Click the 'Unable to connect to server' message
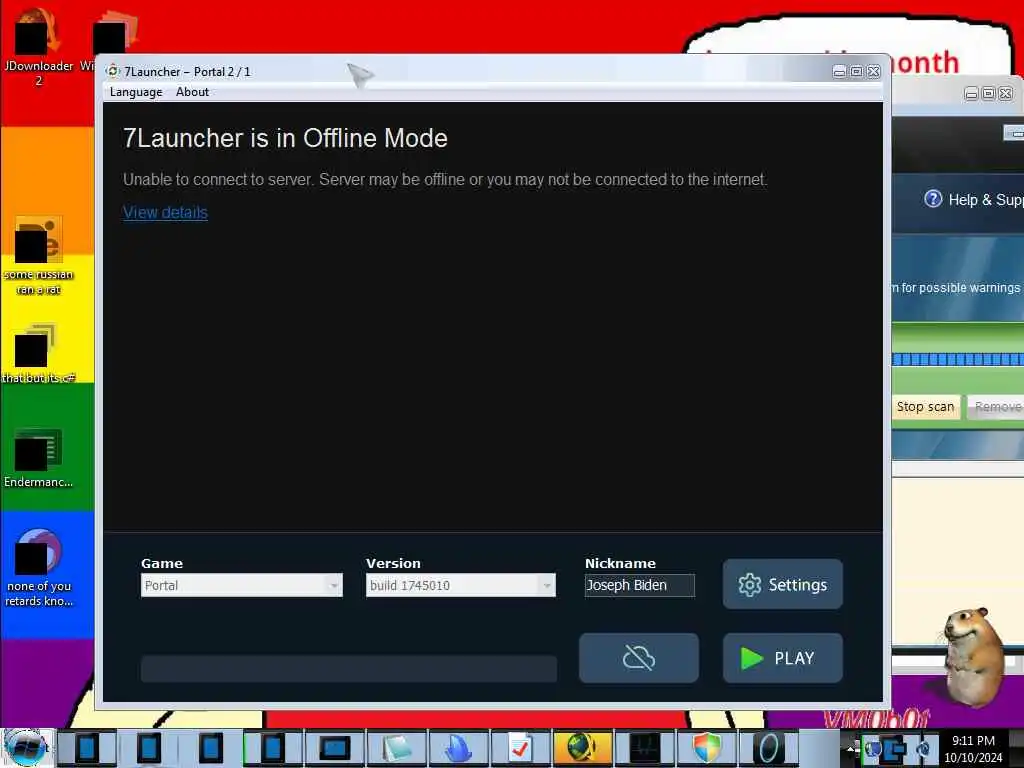The height and width of the screenshot is (768, 1024). coord(445,180)
